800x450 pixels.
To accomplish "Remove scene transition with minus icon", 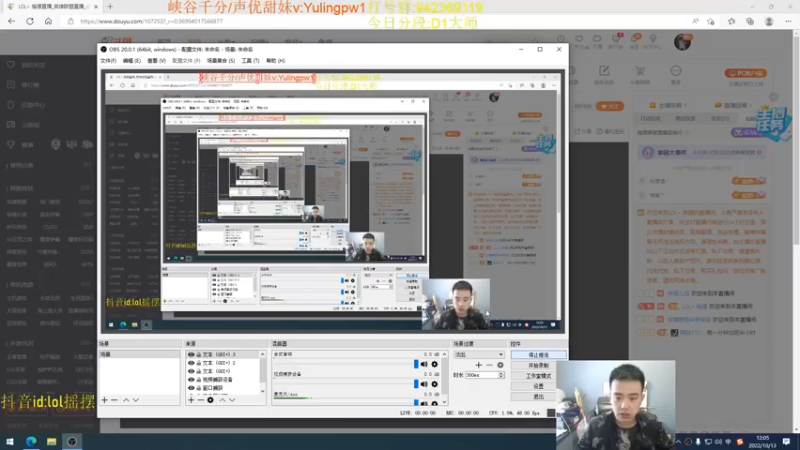I will pos(489,365).
